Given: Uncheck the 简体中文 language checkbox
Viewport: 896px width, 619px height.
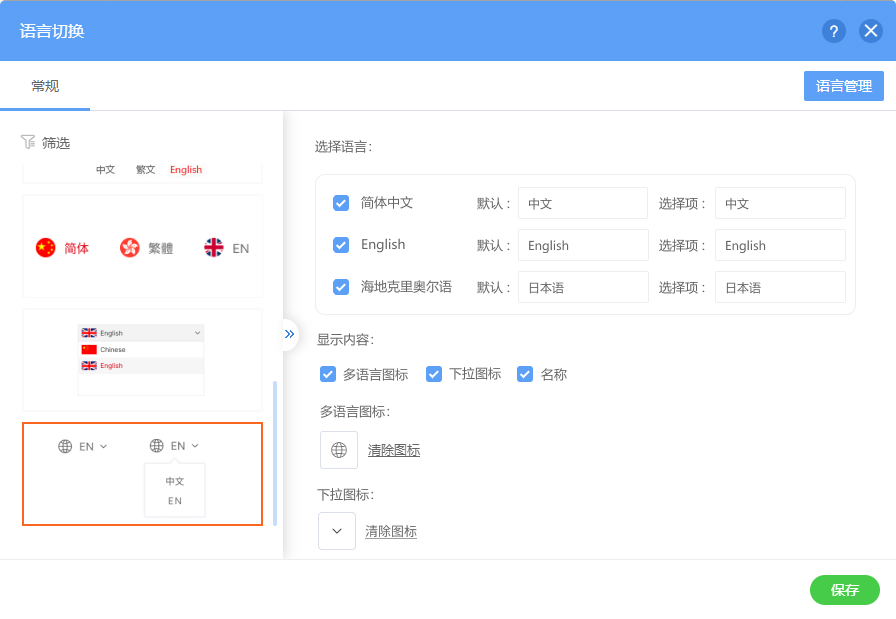Looking at the screenshot, I should click(341, 203).
